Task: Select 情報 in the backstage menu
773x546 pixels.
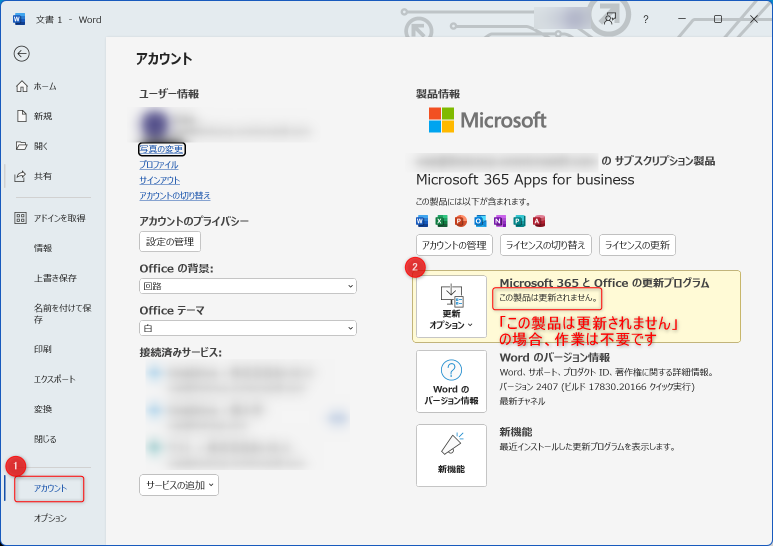Action: tap(43, 248)
